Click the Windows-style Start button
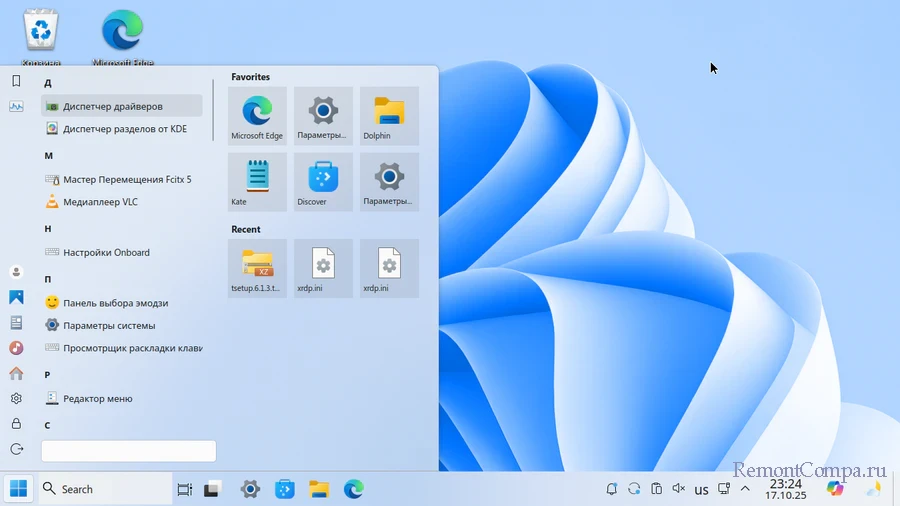The image size is (900, 506). pyautogui.click(x=17, y=489)
